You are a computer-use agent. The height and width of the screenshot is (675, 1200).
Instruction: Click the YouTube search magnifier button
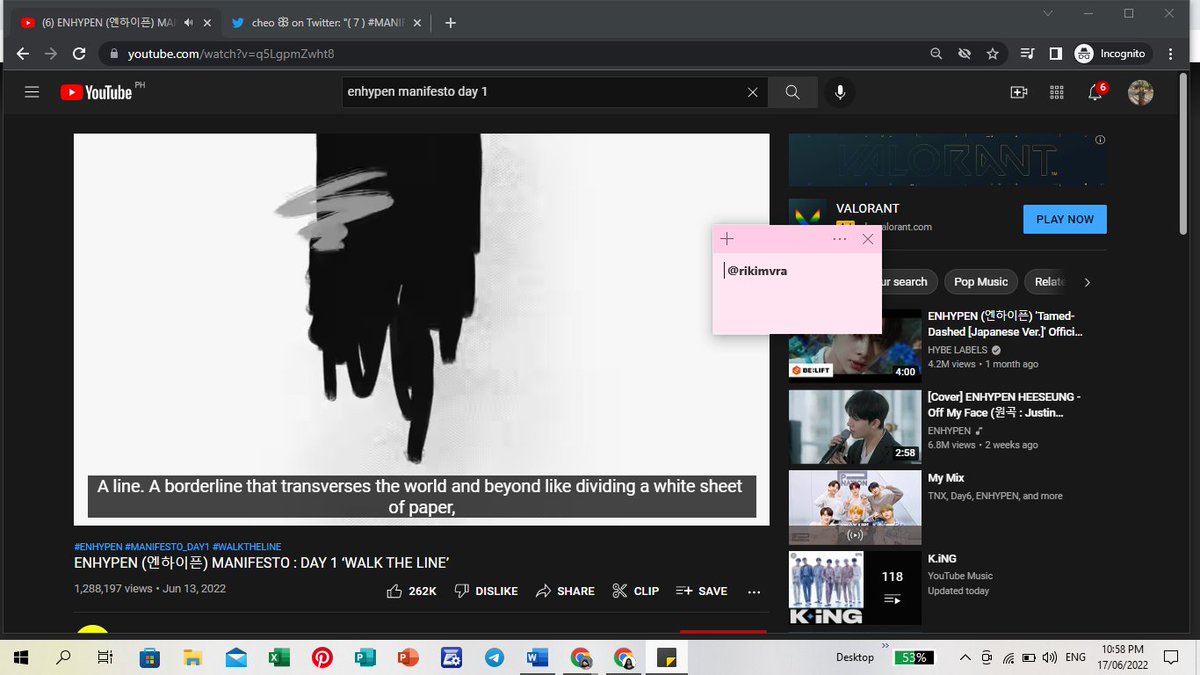[x=792, y=92]
